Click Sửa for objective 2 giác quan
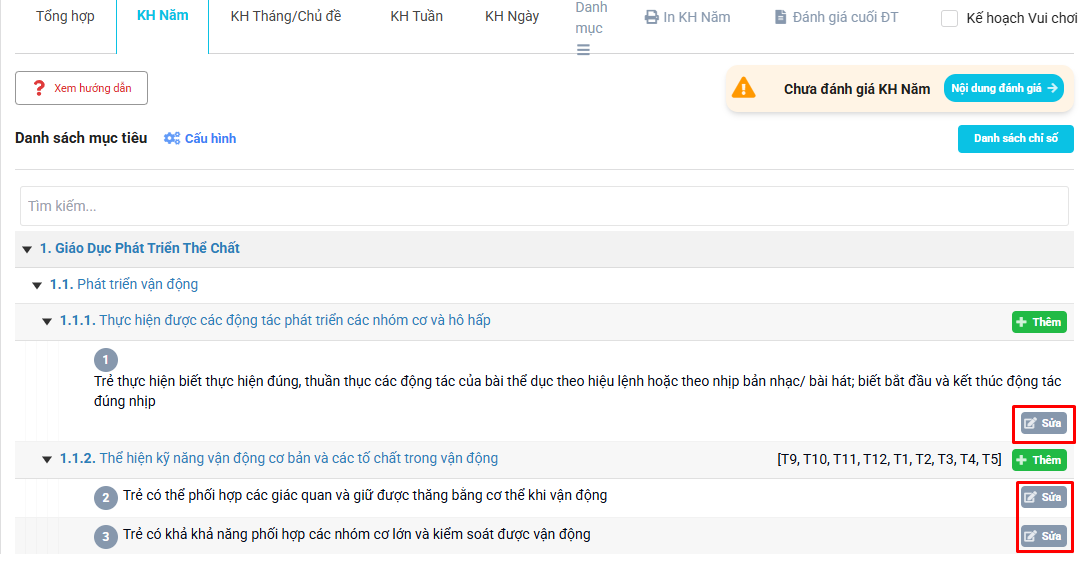The width and height of the screenshot is (1088, 561). click(1044, 497)
